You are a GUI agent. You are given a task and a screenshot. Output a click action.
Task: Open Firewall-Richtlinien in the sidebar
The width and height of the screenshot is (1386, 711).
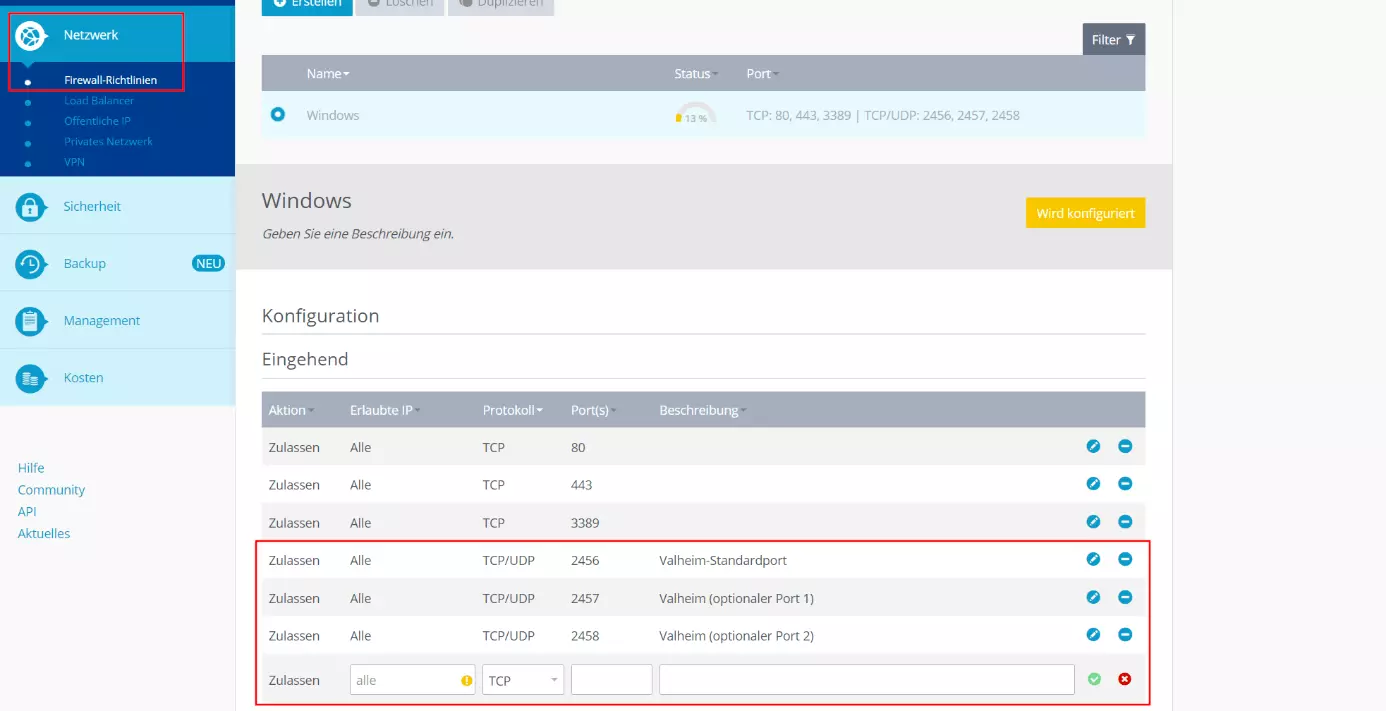110,80
